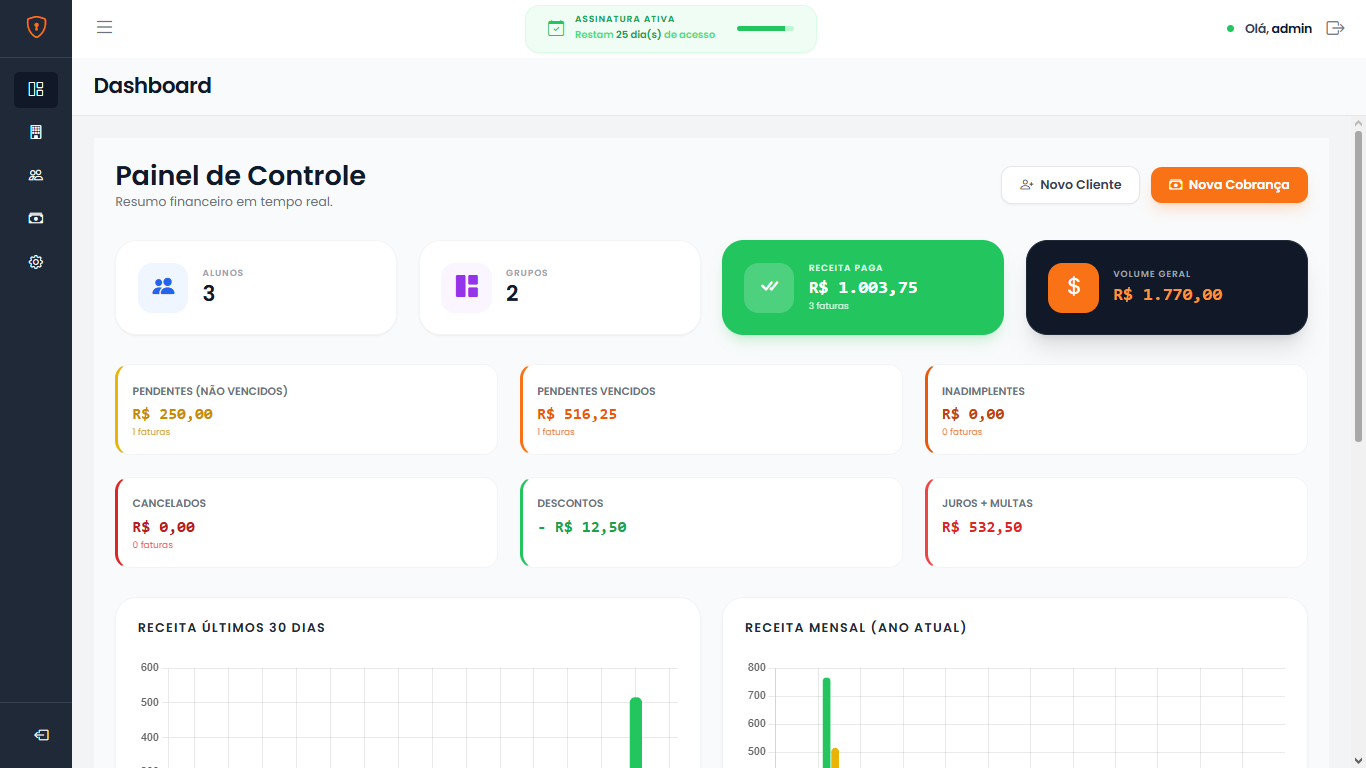Click the bottom sidebar logout icon
Screen dimensions: 1366x768
41,735
